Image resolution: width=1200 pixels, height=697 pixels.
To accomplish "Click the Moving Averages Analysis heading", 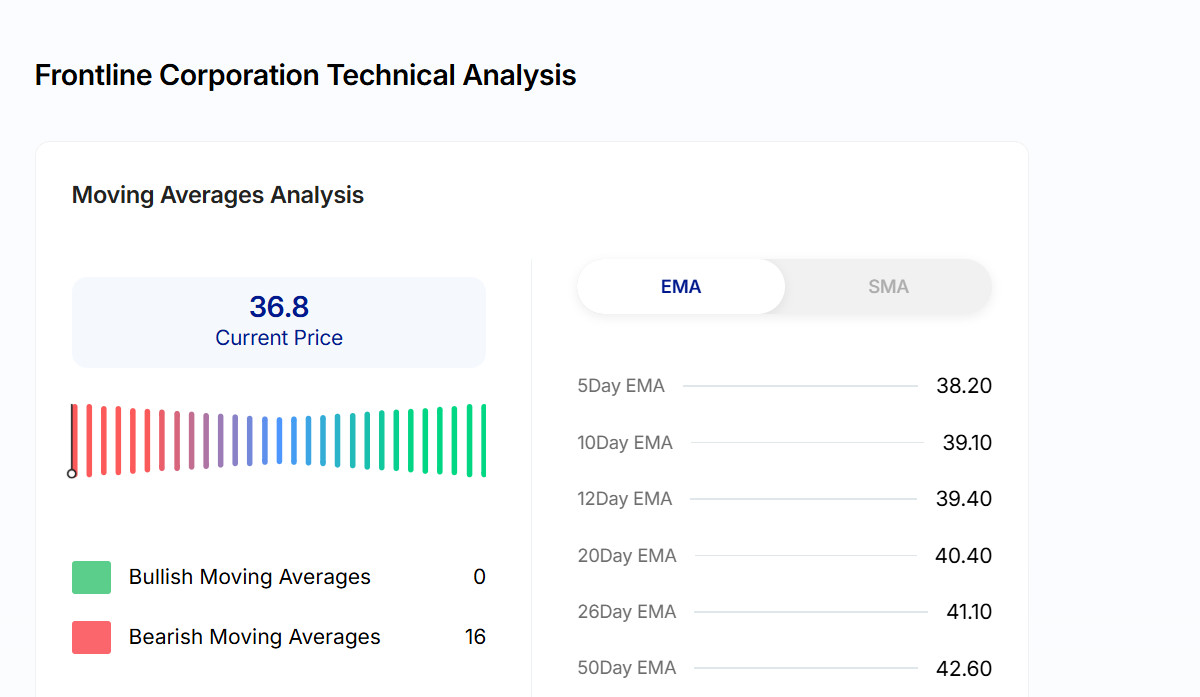I will [x=218, y=195].
